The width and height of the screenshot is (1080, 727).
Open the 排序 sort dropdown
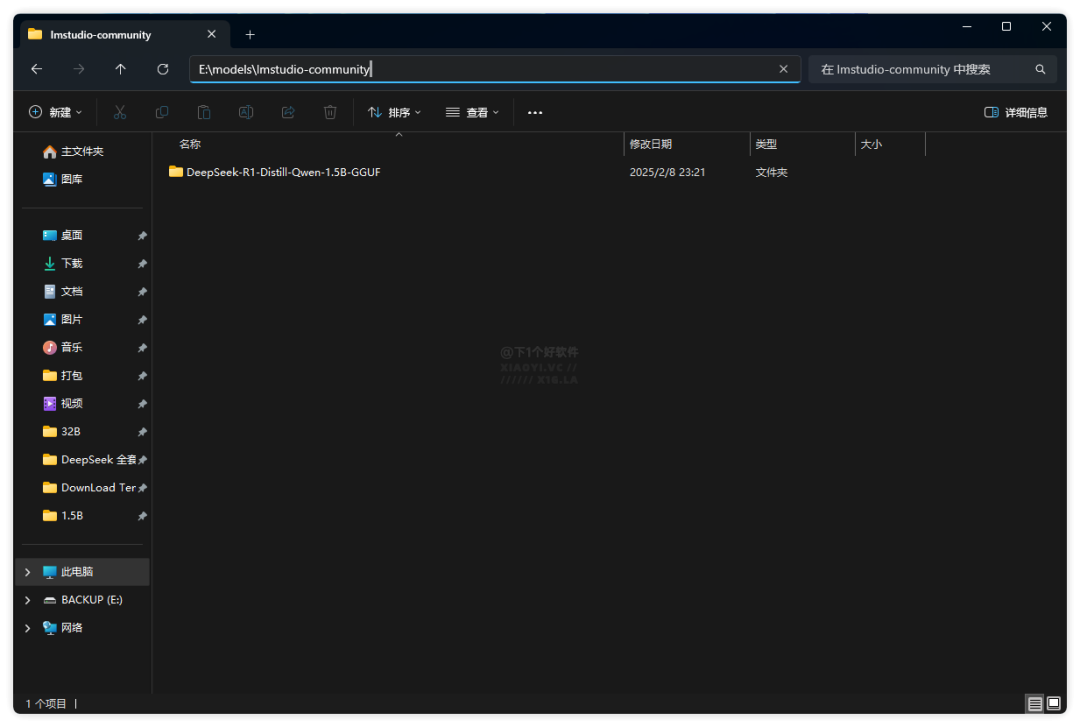(x=395, y=113)
